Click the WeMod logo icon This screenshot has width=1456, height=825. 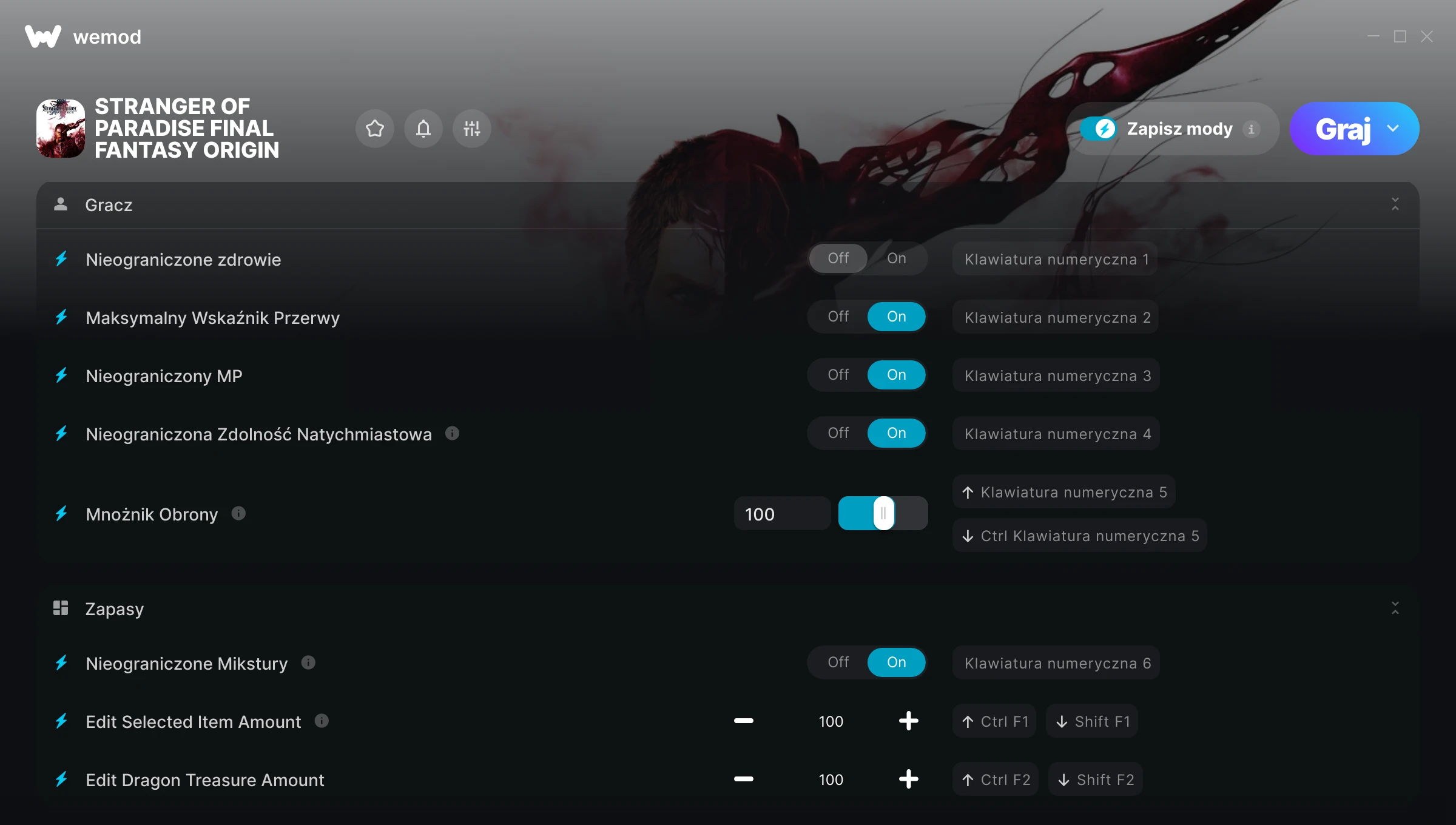(x=43, y=36)
